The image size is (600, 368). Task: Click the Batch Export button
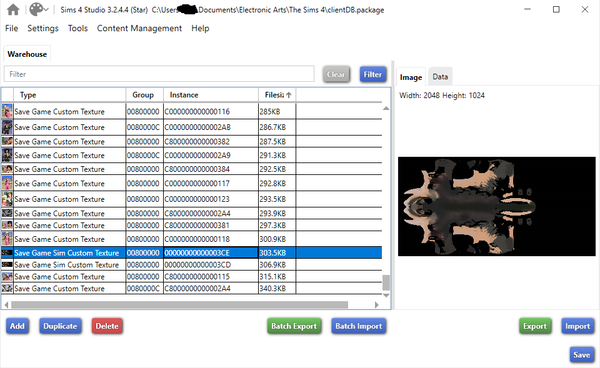pos(294,326)
